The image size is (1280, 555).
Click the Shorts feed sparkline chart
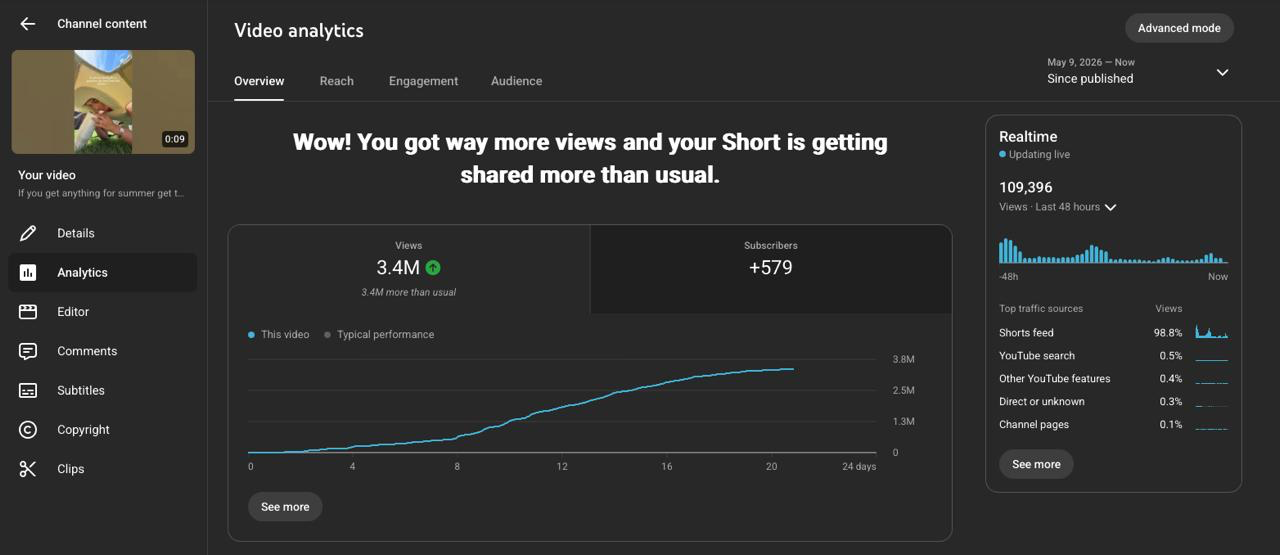(x=1212, y=332)
